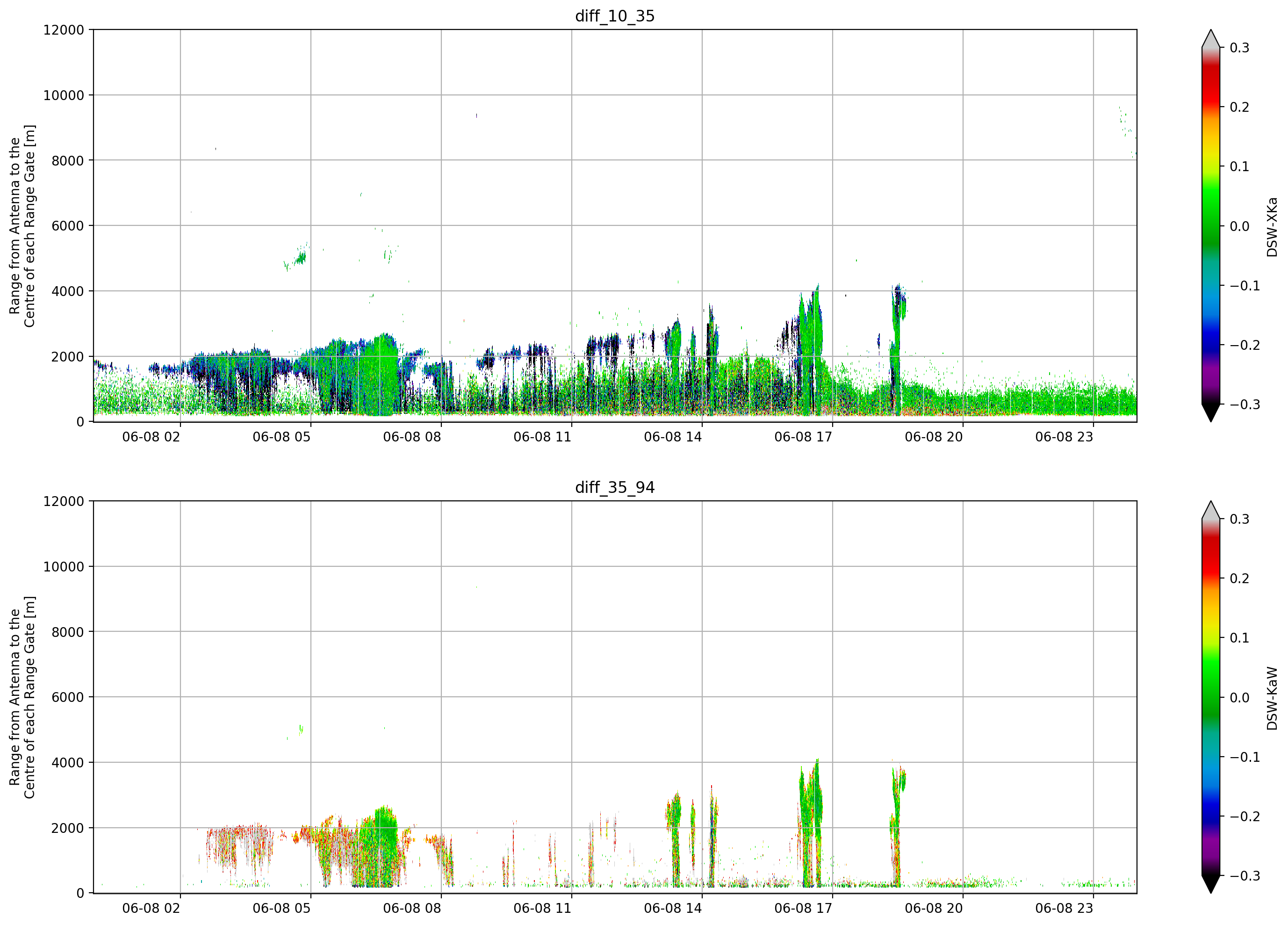Image resolution: width=1288 pixels, height=925 pixels.
Task: Click the top colorbar's upper arrow extension
Action: (x=1211, y=39)
